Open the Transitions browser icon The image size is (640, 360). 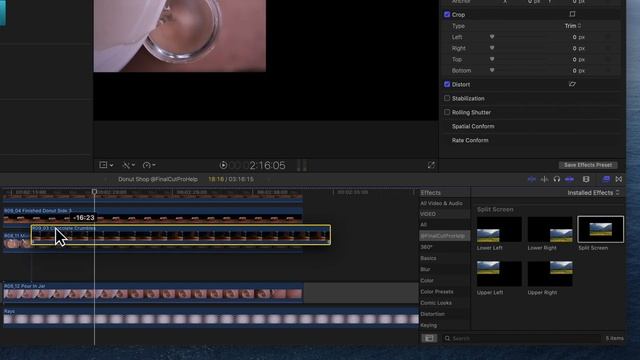coord(619,179)
